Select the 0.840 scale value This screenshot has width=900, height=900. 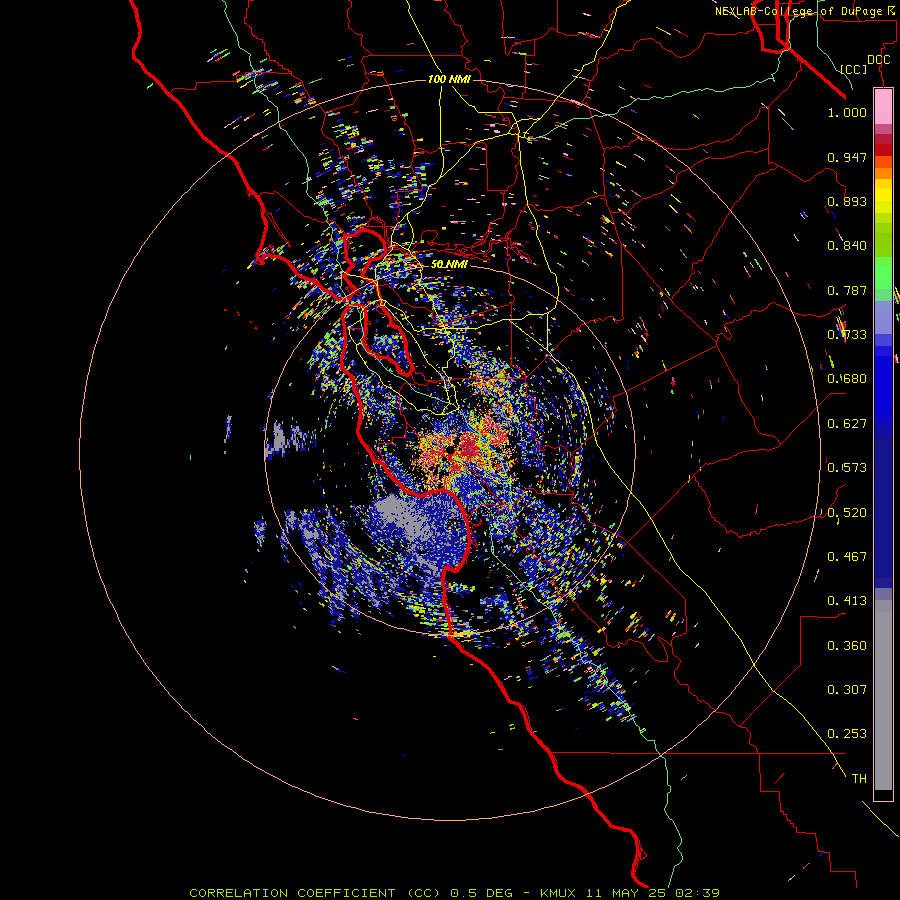847,246
